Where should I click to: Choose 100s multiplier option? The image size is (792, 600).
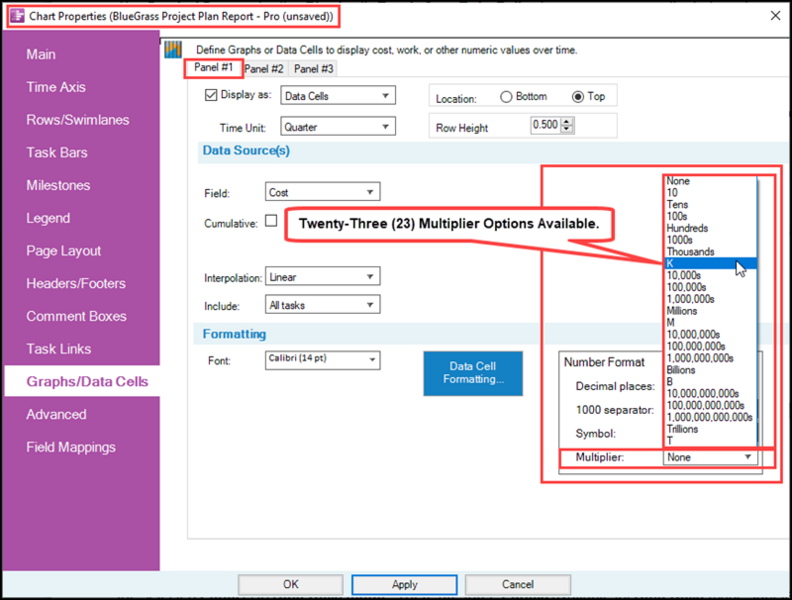710,216
